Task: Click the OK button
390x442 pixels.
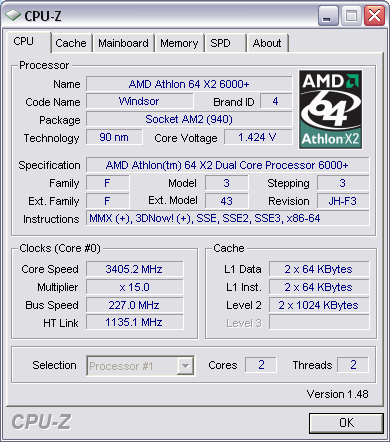Action: click(346, 423)
